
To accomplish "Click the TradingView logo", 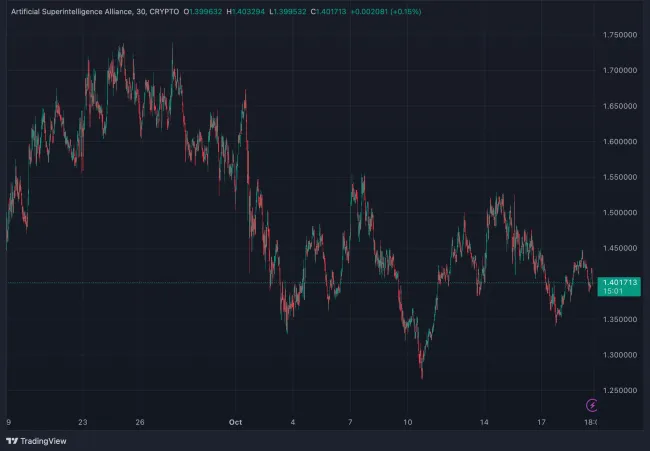I will pos(31,440).
